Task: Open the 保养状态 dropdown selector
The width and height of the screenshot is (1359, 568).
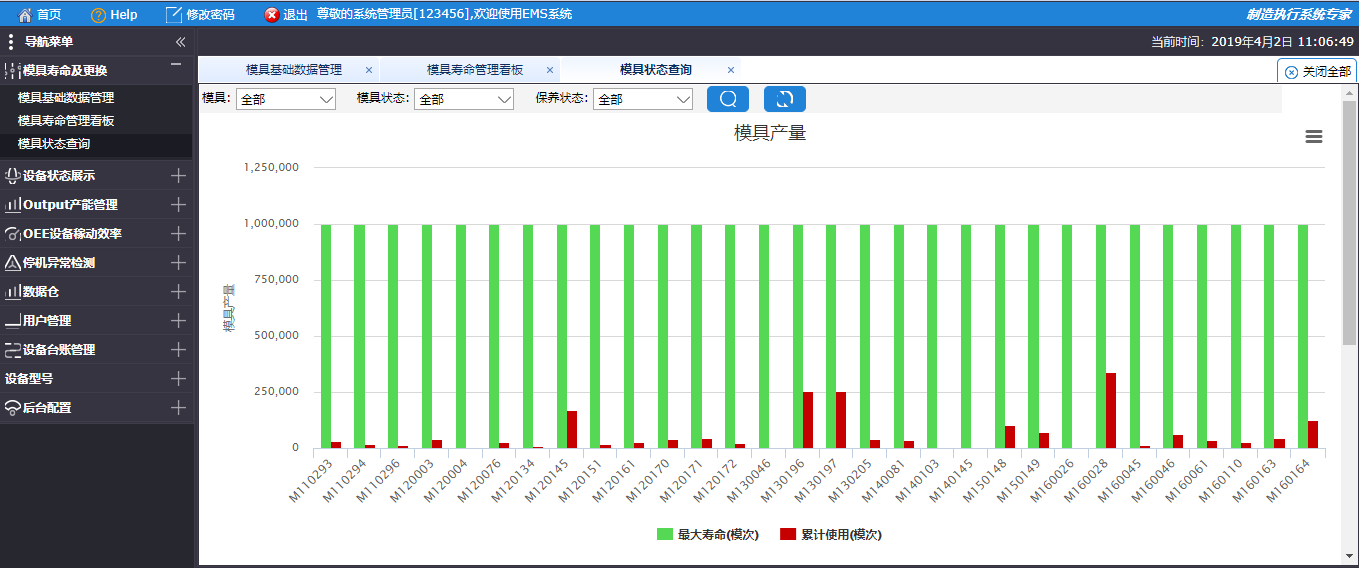Action: (642, 99)
